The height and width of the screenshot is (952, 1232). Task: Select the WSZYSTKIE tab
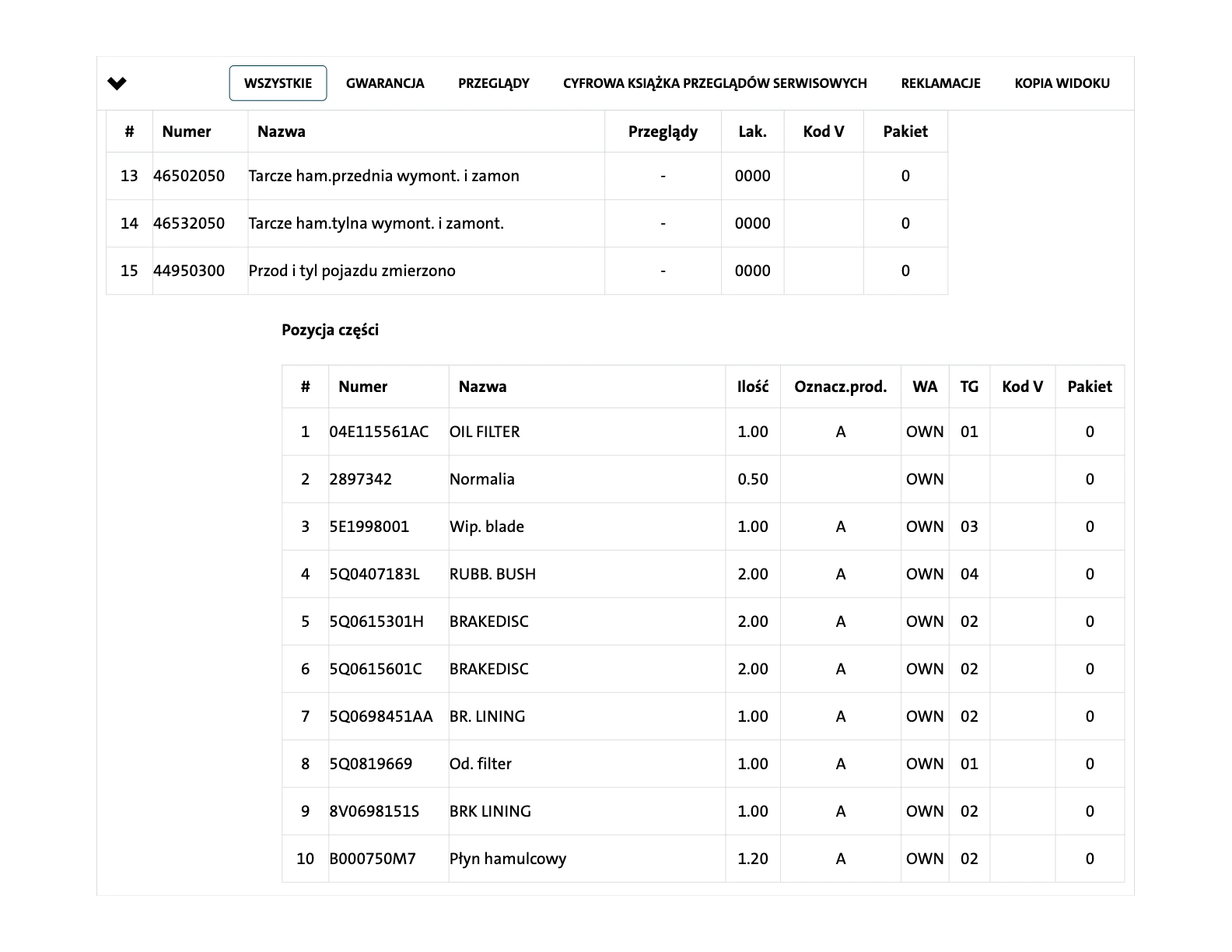click(x=278, y=83)
